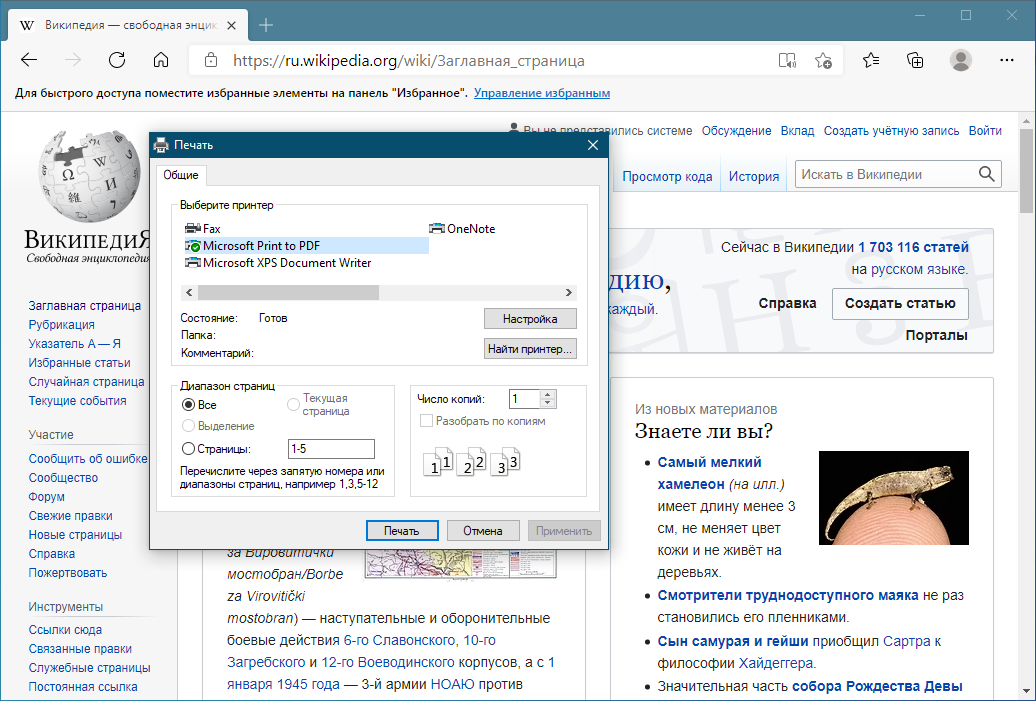Open the Favorites list icon

click(871, 60)
